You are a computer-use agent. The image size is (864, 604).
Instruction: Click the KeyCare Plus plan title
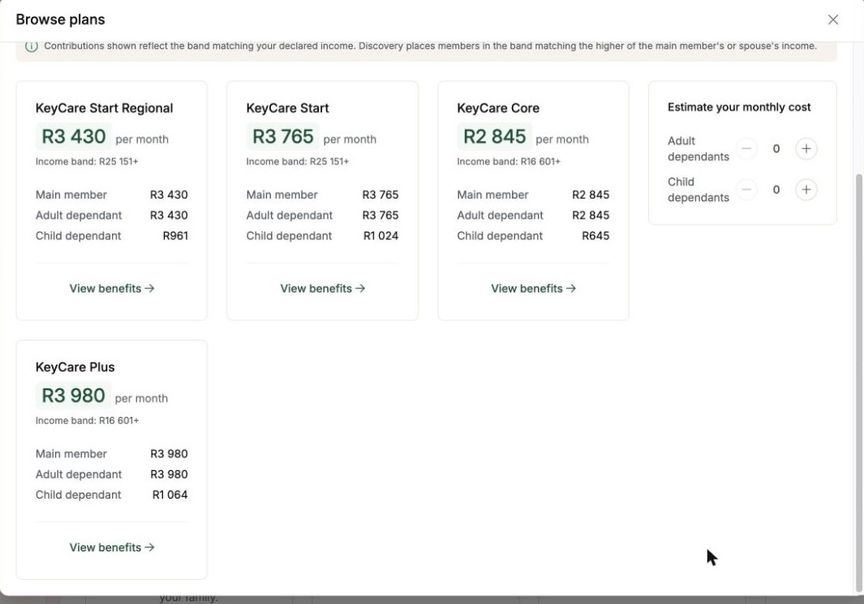click(x=75, y=367)
